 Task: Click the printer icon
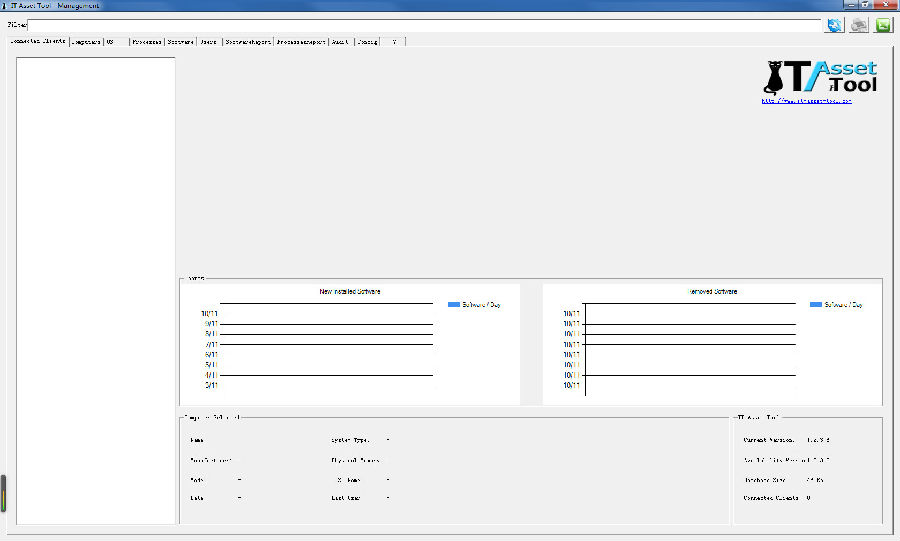859,25
